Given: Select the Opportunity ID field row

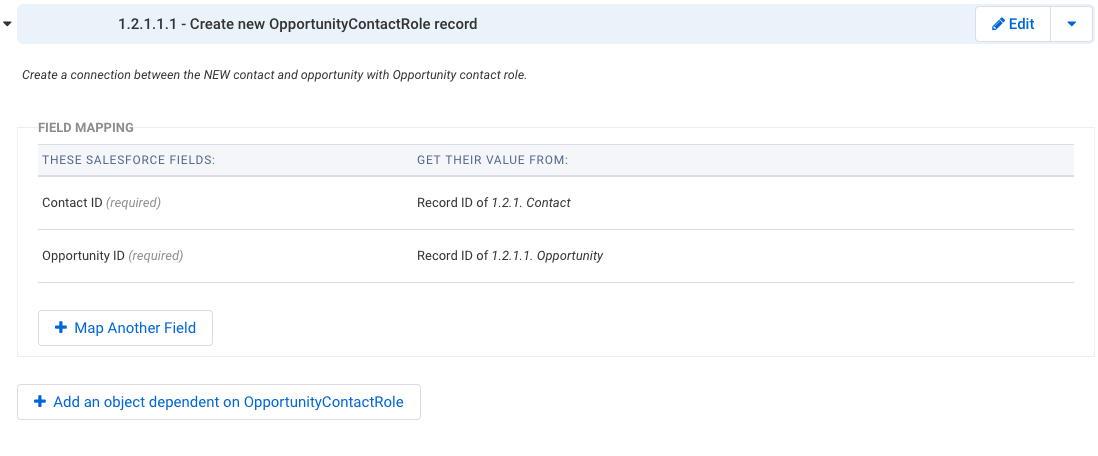Looking at the screenshot, I should coord(555,256).
